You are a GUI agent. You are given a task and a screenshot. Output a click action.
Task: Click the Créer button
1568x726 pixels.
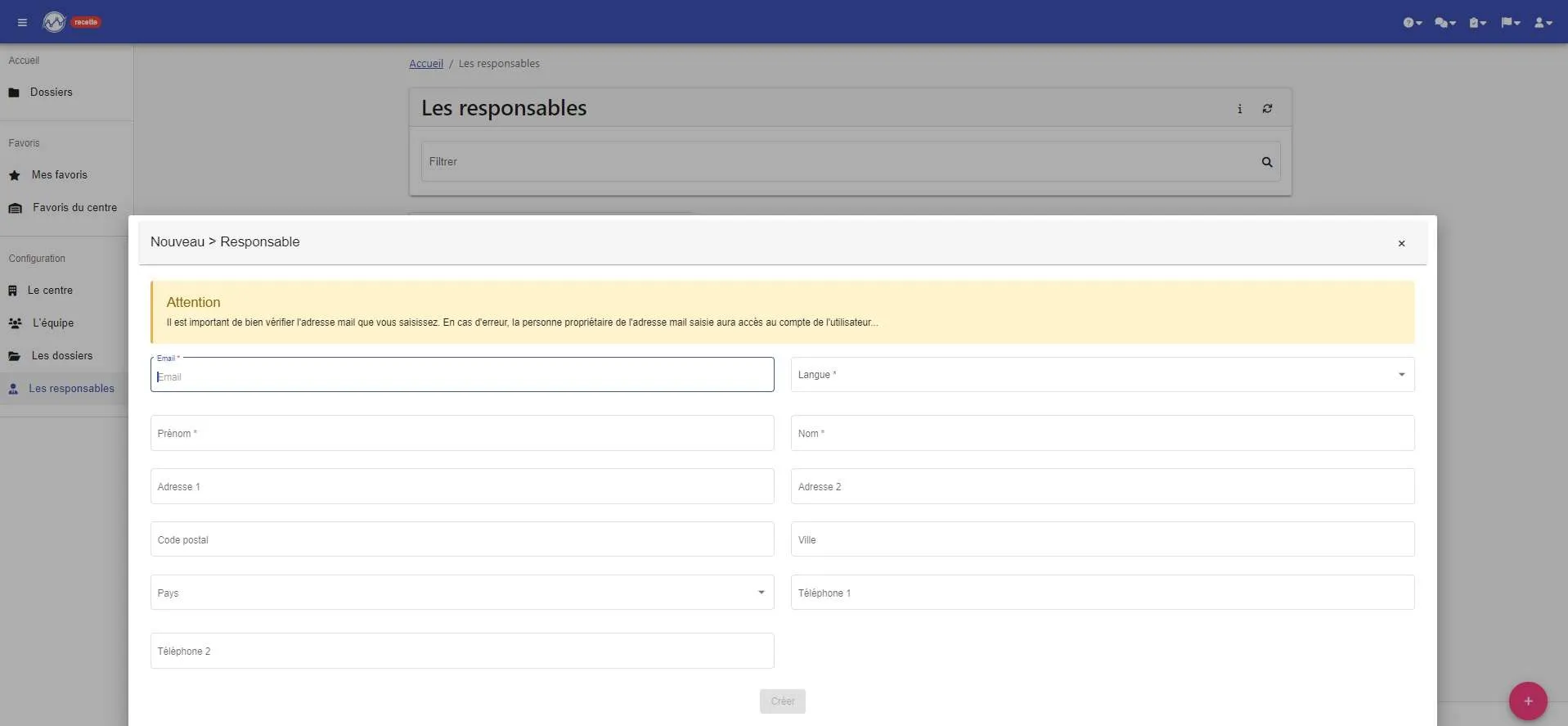(783, 701)
